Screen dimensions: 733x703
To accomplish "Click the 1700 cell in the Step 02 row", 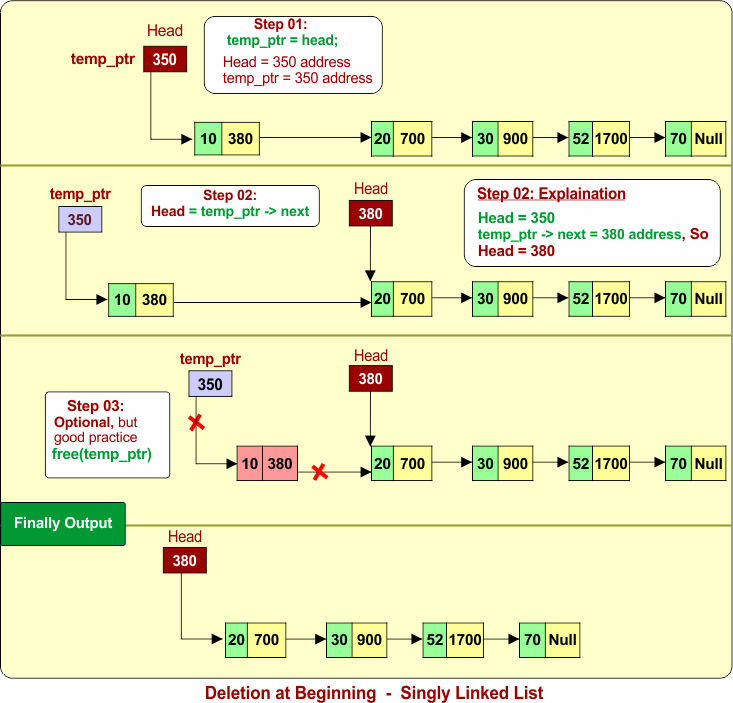I will click(611, 299).
